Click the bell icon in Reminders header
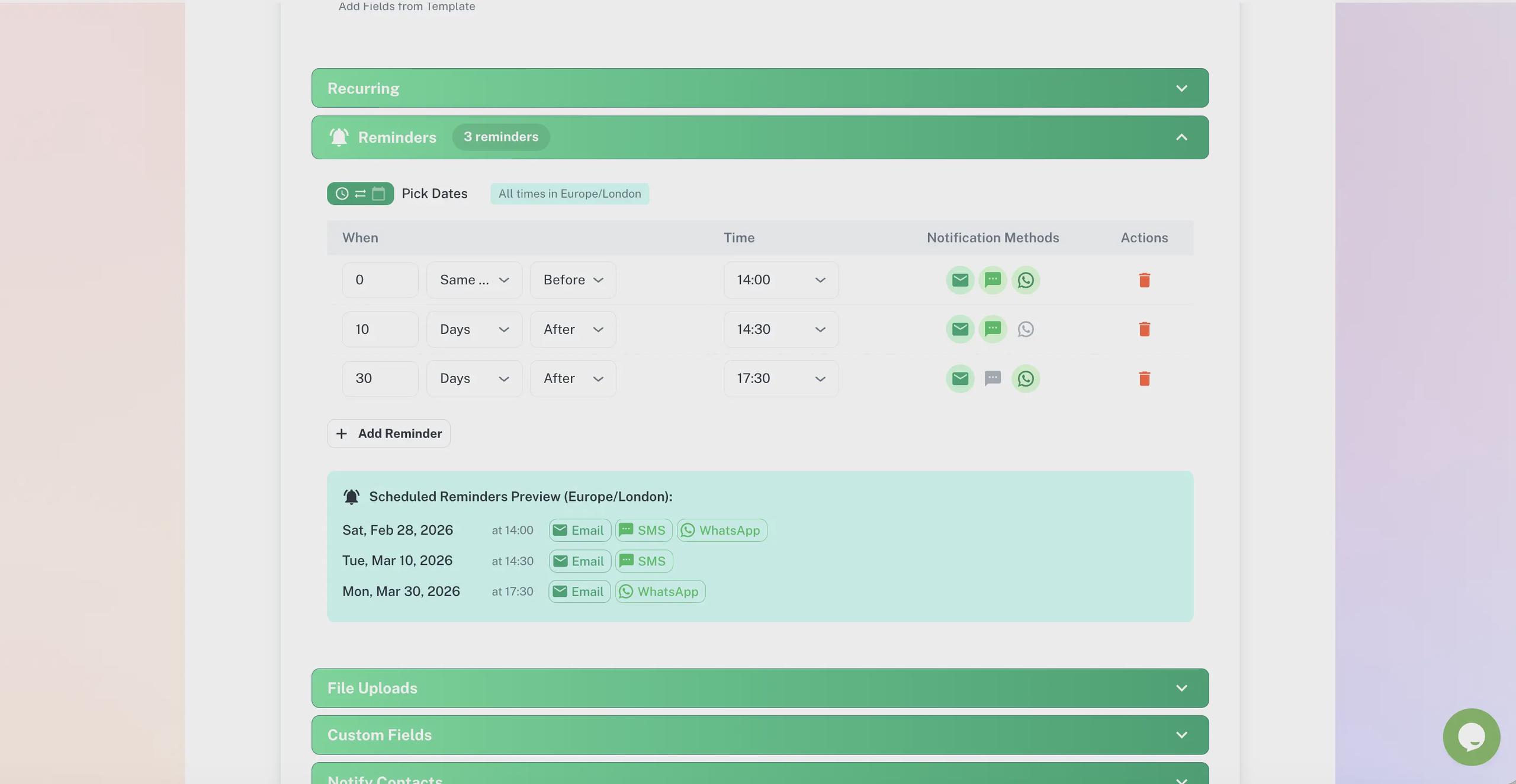This screenshot has width=1516, height=784. [339, 137]
